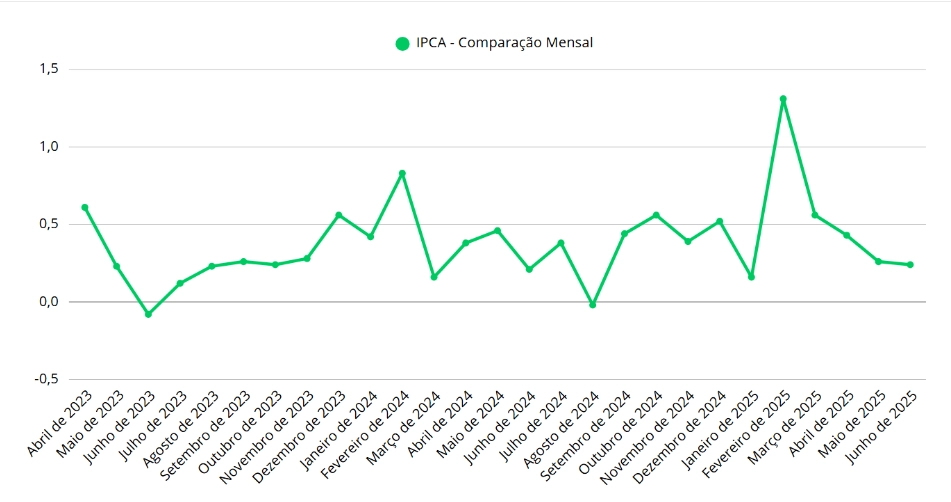Click the green IPCA legend dot
The image size is (951, 502).
coord(402,43)
